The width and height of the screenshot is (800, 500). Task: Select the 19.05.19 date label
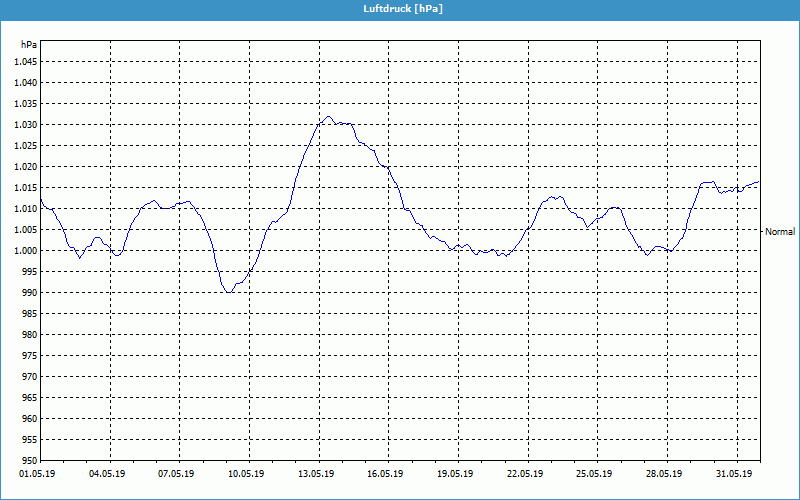click(454, 474)
